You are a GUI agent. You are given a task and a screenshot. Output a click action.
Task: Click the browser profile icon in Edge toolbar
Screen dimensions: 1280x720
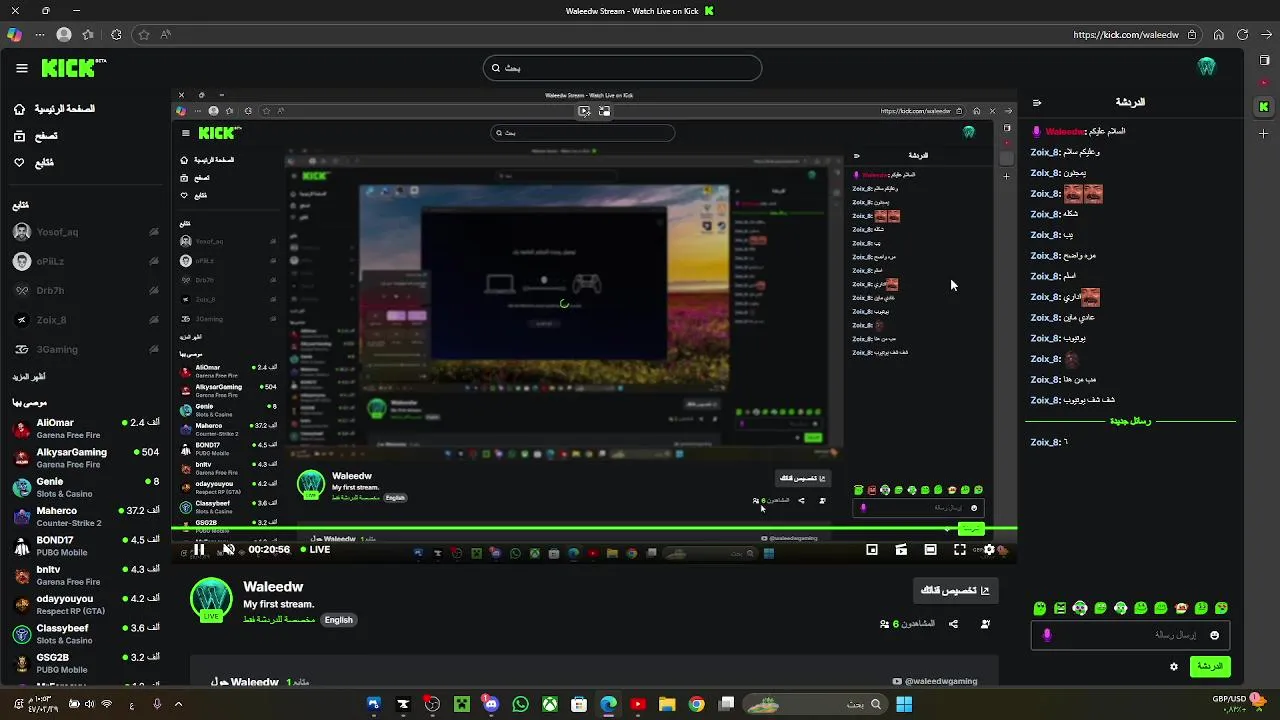click(64, 34)
